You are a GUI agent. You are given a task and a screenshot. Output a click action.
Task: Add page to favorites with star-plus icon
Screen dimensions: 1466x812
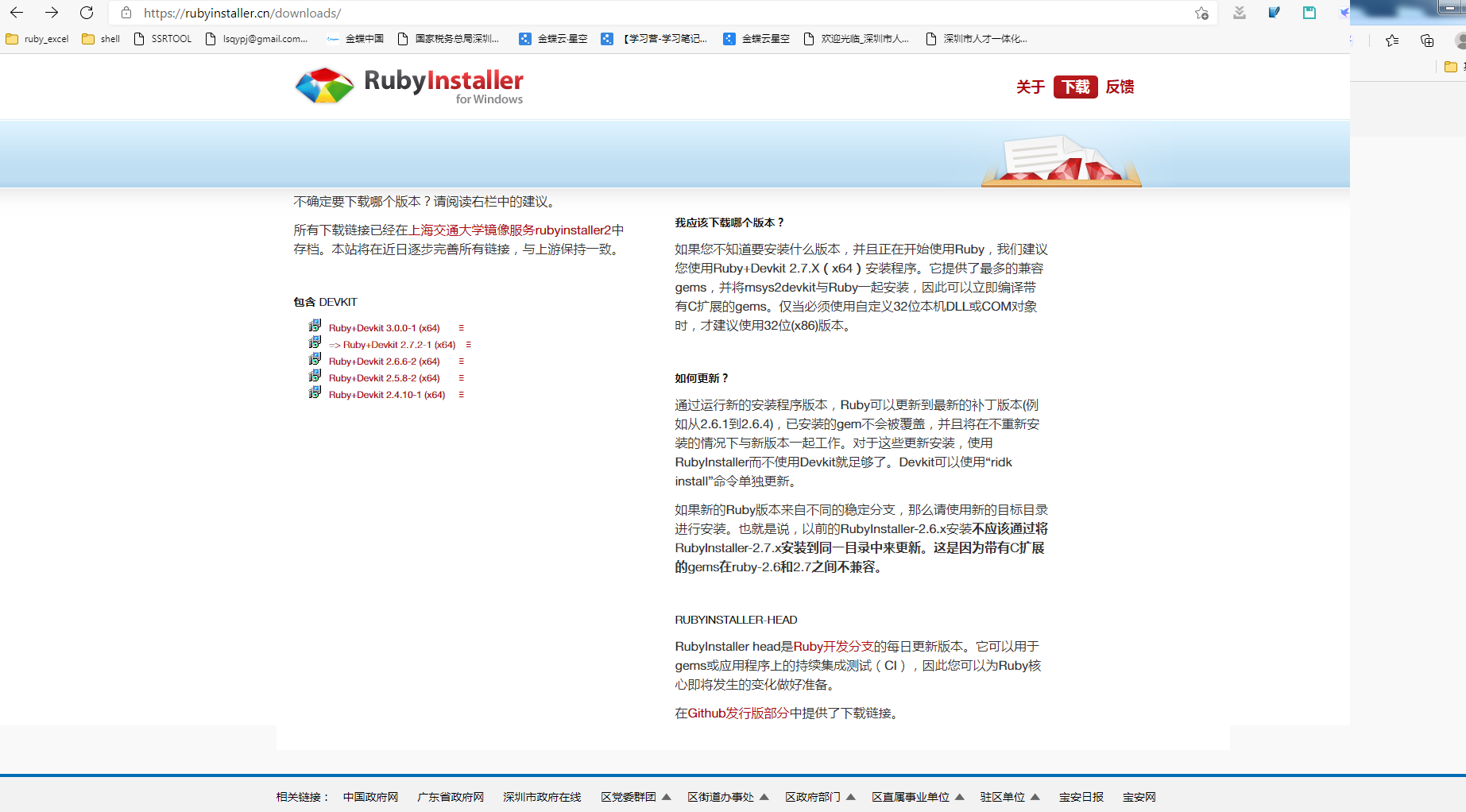pyautogui.click(x=1201, y=13)
